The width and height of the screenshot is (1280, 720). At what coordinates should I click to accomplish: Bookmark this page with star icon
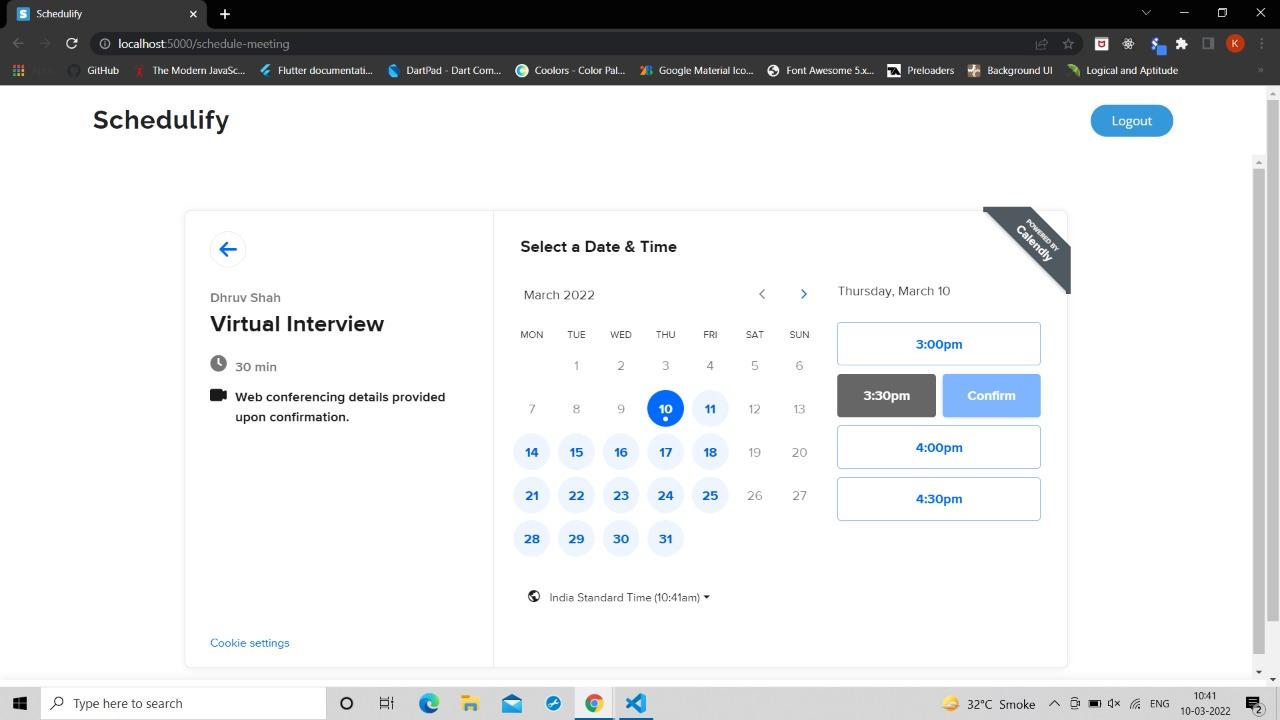[1068, 43]
